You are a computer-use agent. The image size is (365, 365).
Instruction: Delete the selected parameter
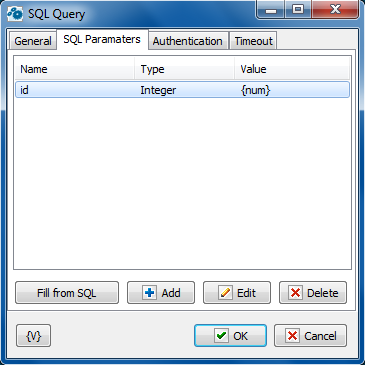point(313,293)
